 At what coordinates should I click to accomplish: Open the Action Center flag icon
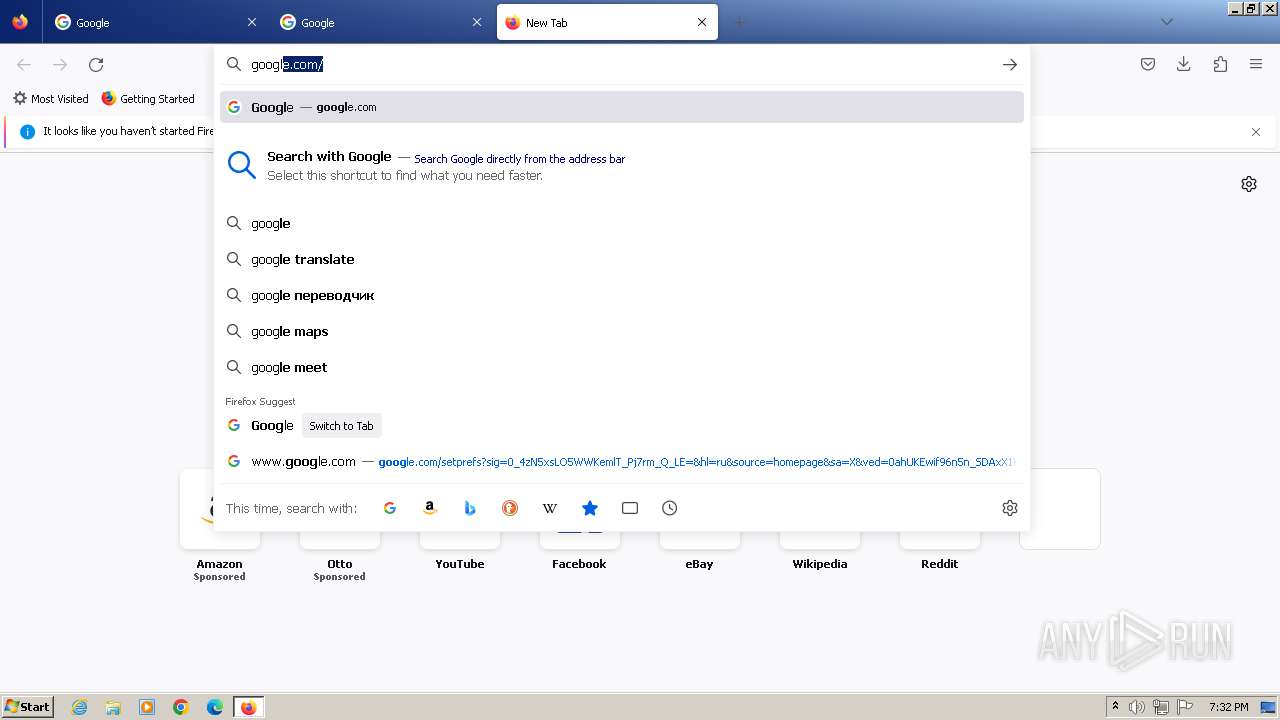pyautogui.click(x=1185, y=707)
